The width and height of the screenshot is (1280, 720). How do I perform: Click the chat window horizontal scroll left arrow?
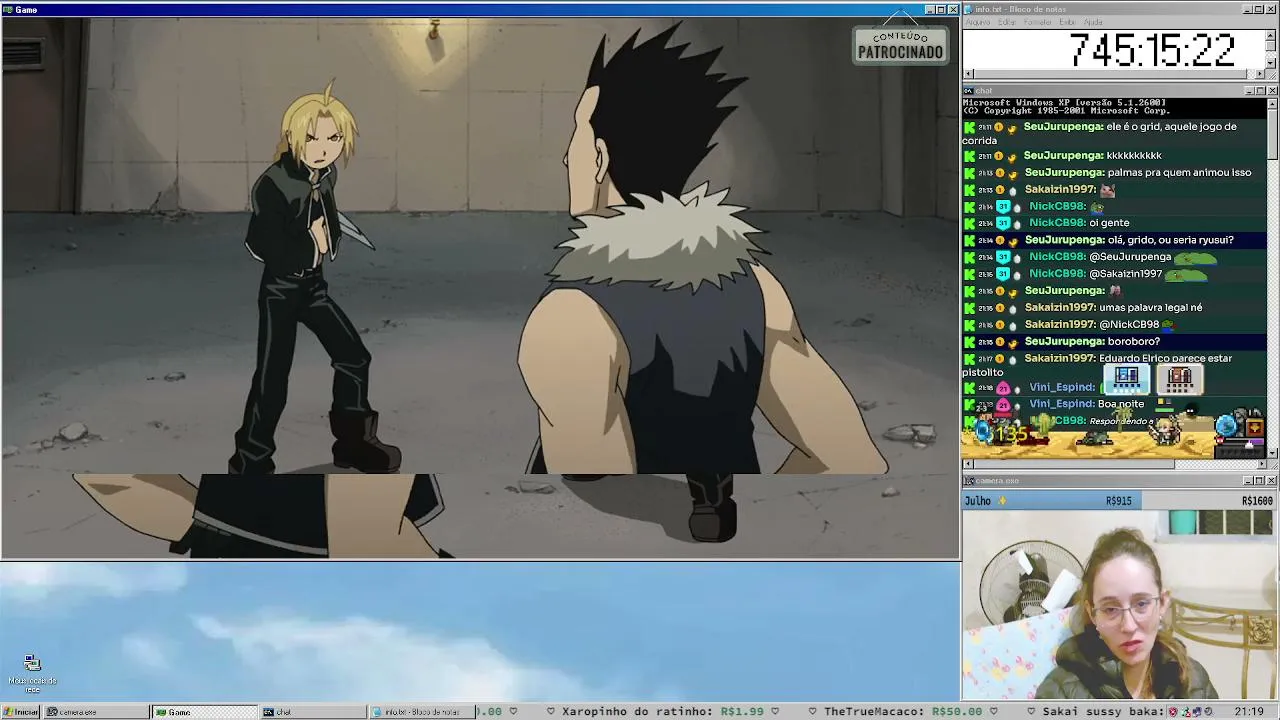(968, 464)
